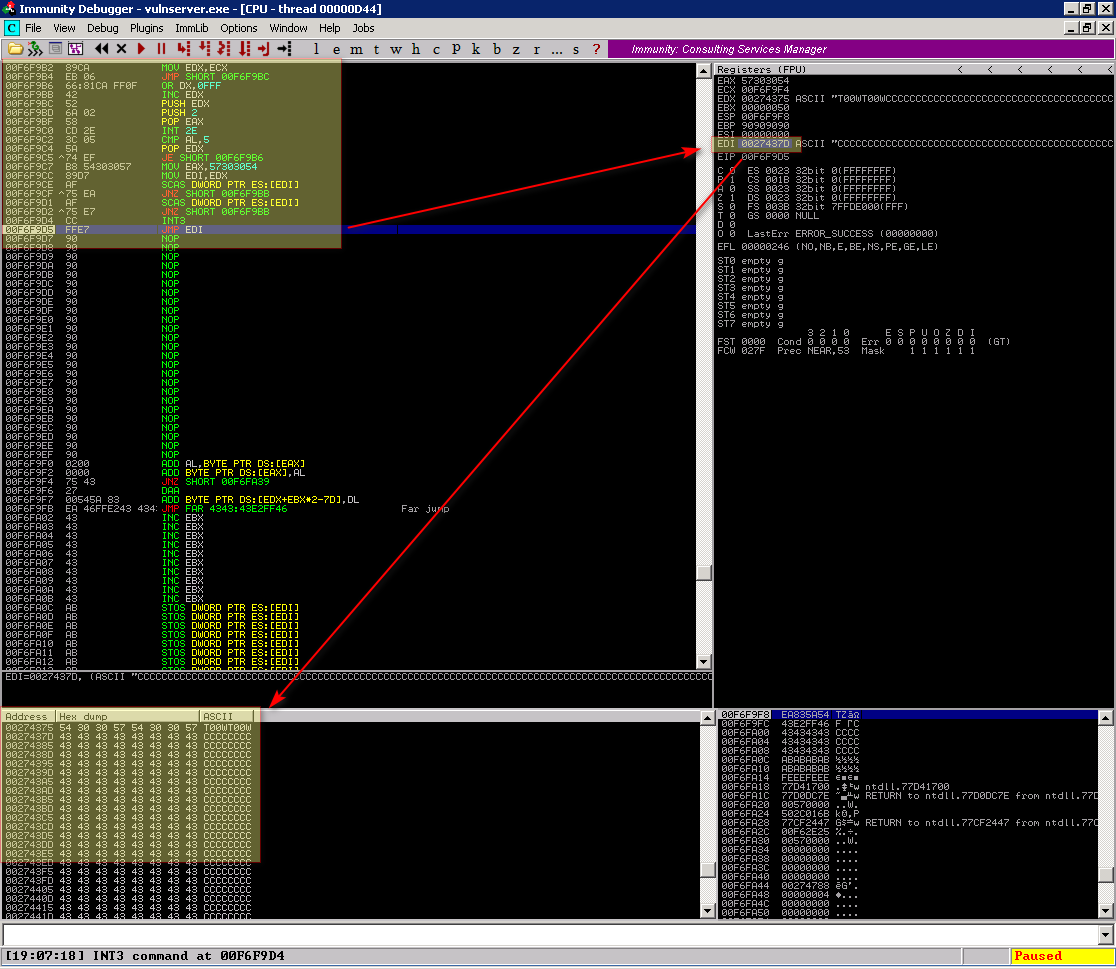Select MOV EAX,57303054 instruction line
The height and width of the screenshot is (969, 1116).
click(349, 167)
